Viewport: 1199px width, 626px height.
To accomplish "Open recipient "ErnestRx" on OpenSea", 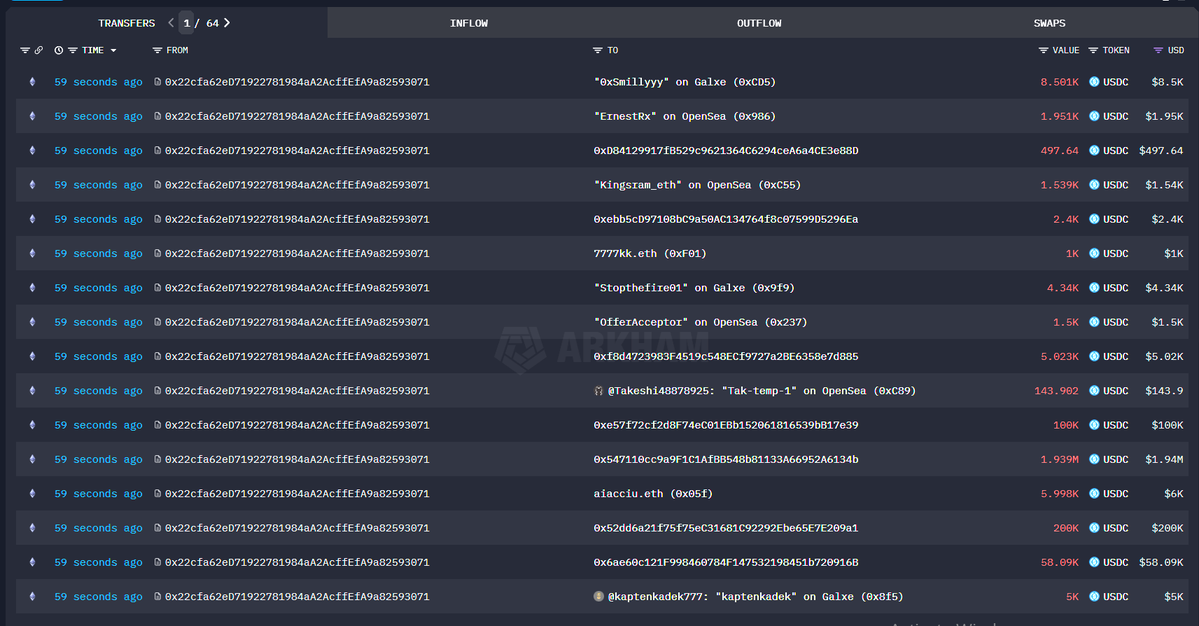I will point(684,116).
